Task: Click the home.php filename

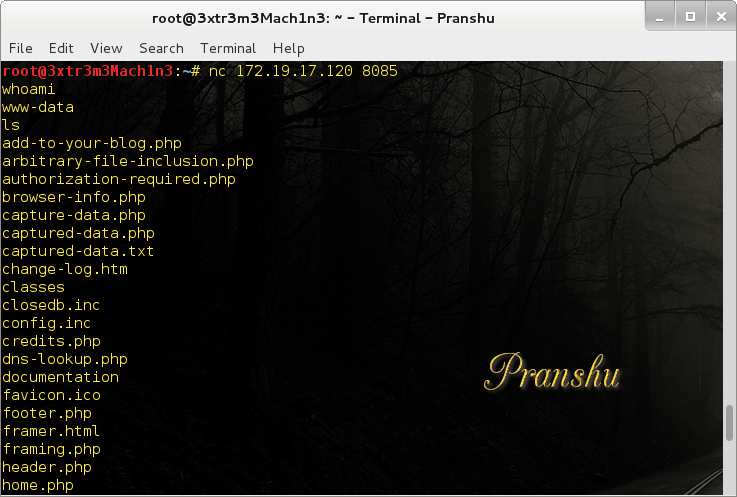Action: [38, 485]
